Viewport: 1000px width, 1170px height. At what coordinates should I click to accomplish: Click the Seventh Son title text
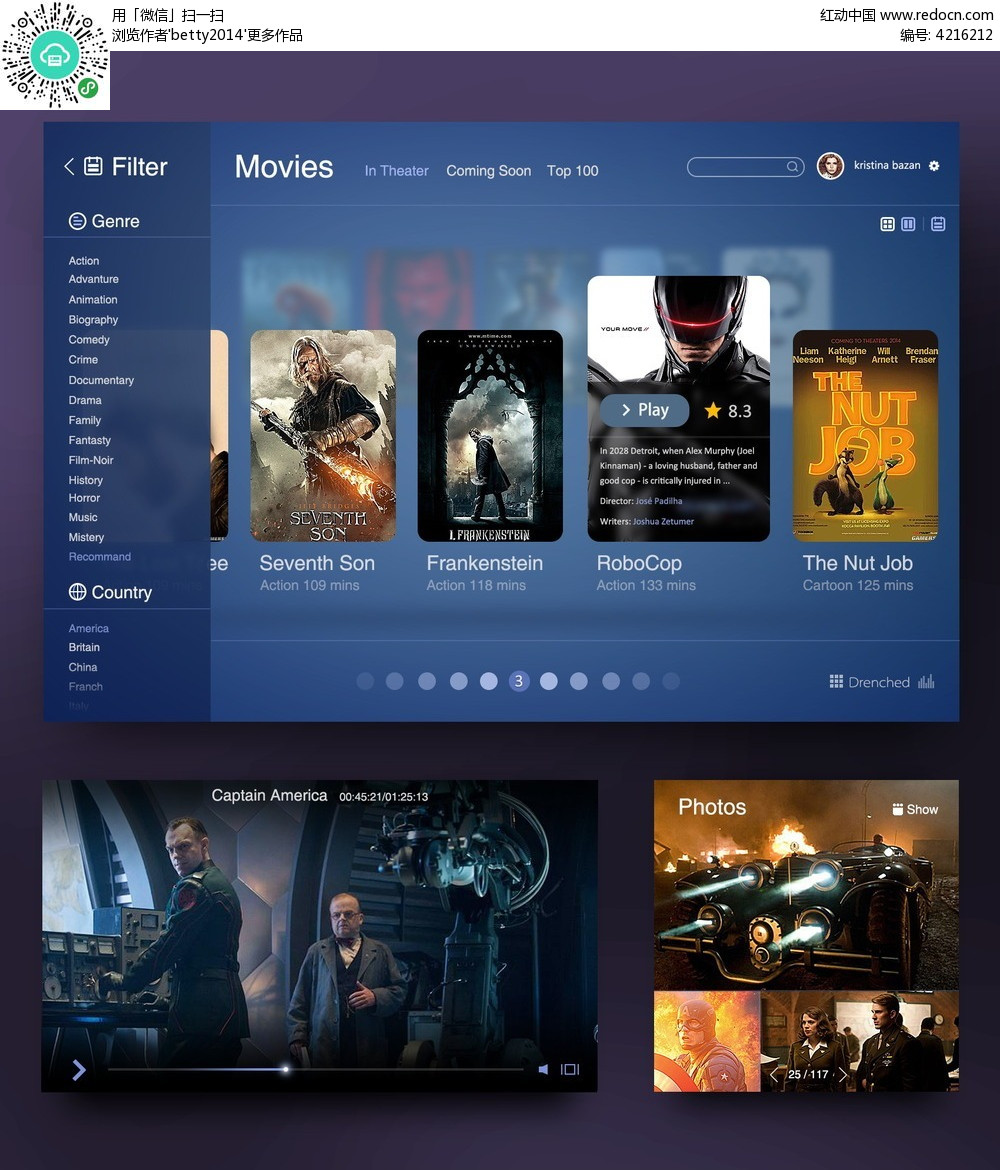[317, 563]
